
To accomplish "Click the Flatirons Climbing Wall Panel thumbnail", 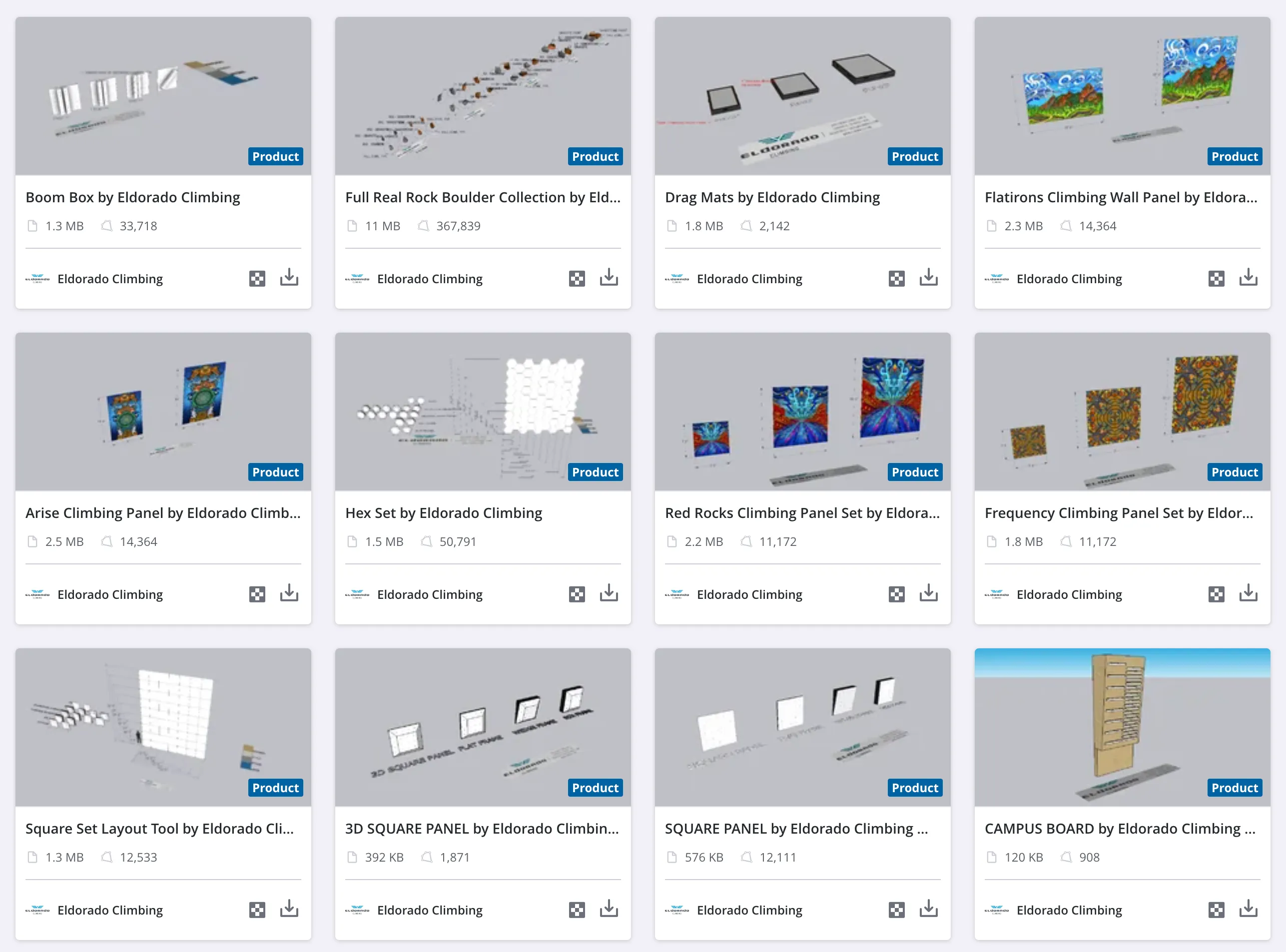I will (x=1122, y=96).
